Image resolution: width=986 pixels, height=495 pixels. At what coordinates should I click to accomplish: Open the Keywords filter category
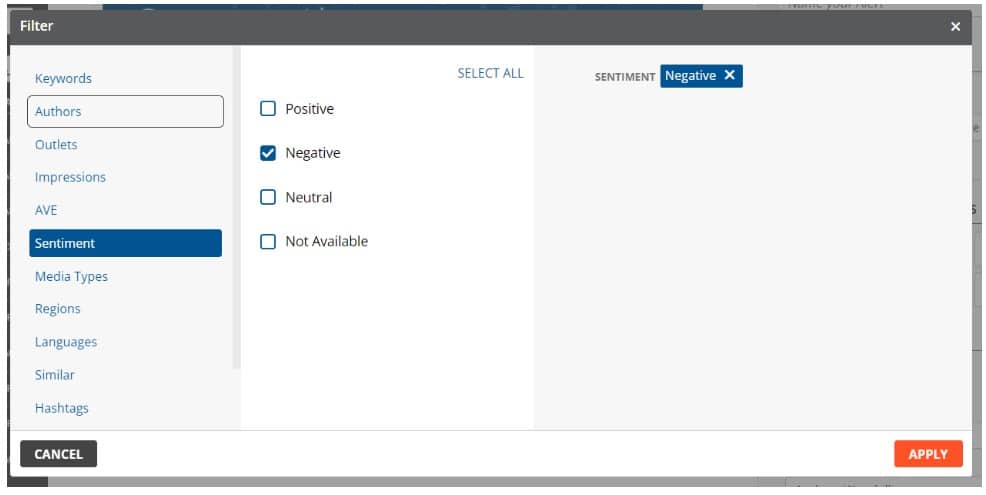pyautogui.click(x=63, y=79)
